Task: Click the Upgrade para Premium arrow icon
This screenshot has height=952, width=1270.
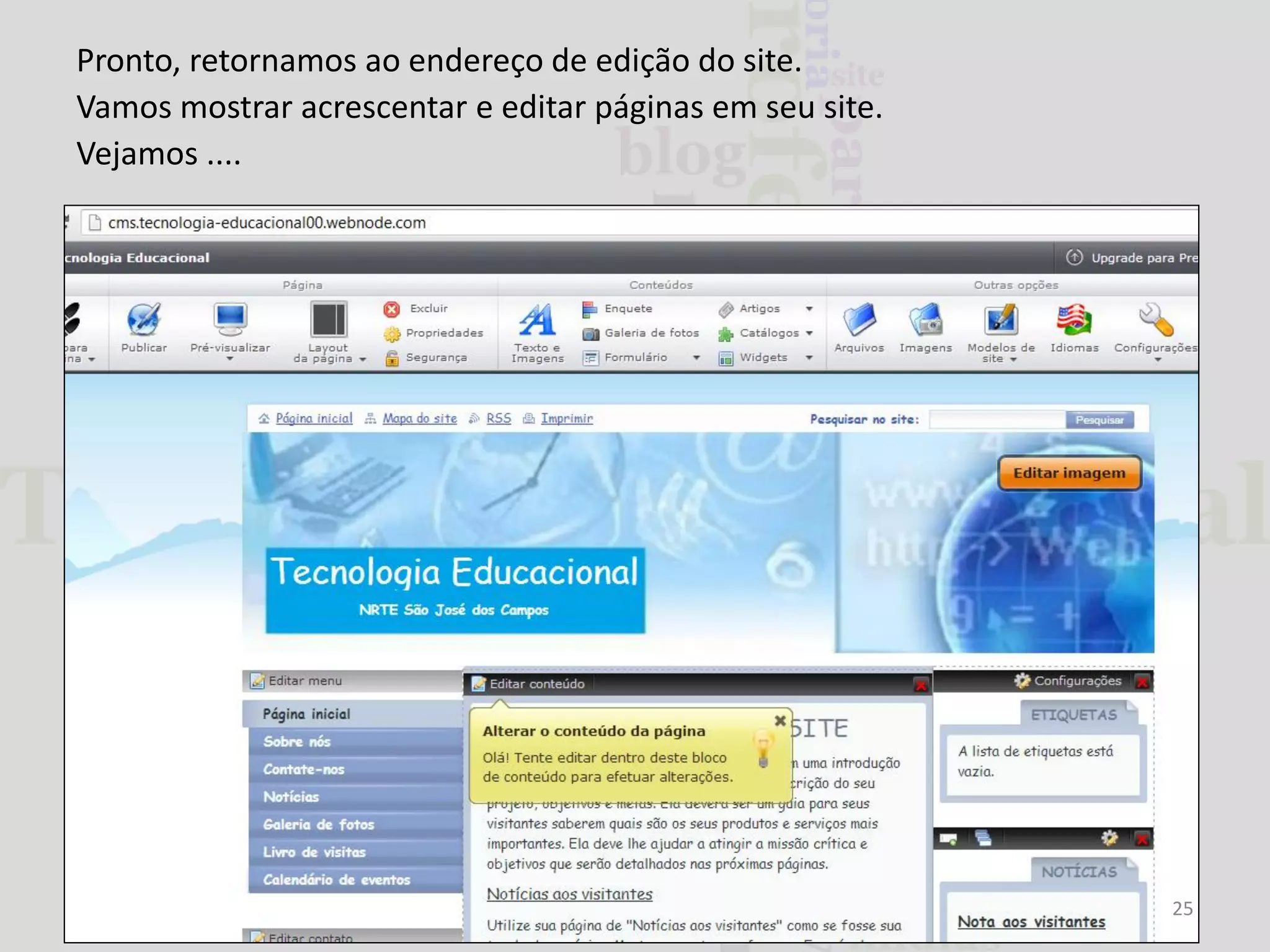Action: tap(1074, 257)
